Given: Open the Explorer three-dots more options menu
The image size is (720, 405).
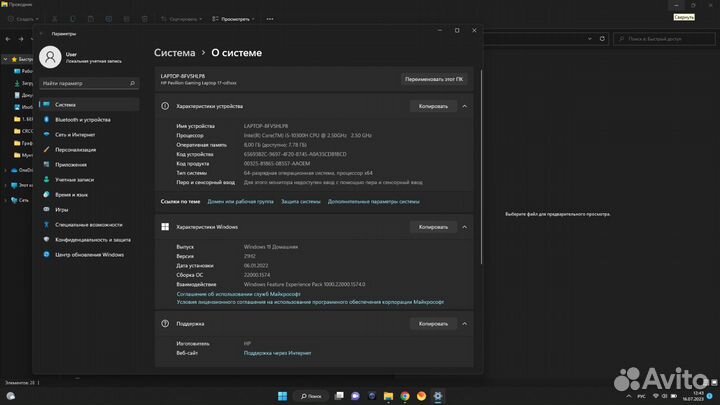Looking at the screenshot, I should click(270, 19).
